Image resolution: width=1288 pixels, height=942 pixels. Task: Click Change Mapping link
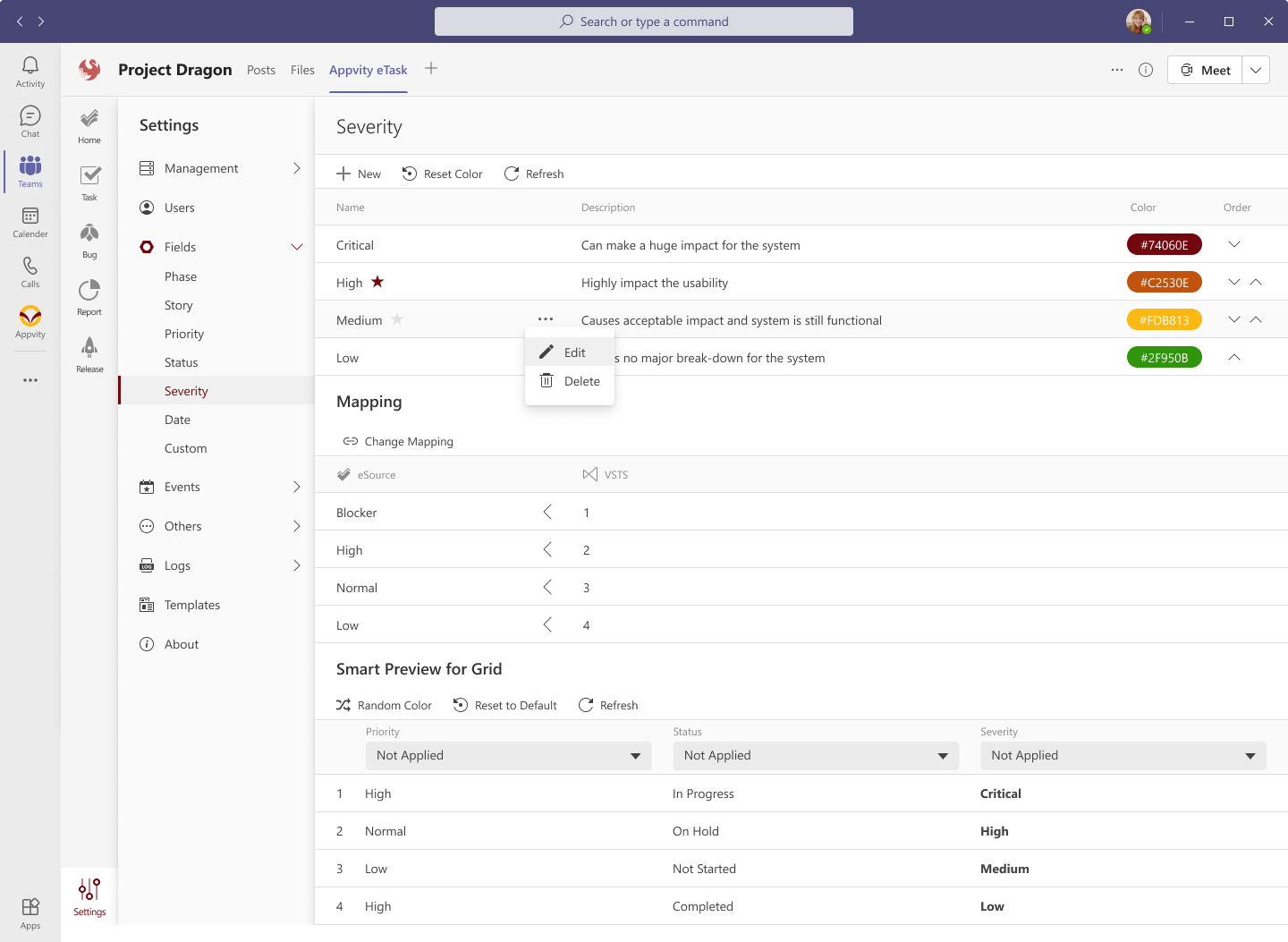click(399, 441)
